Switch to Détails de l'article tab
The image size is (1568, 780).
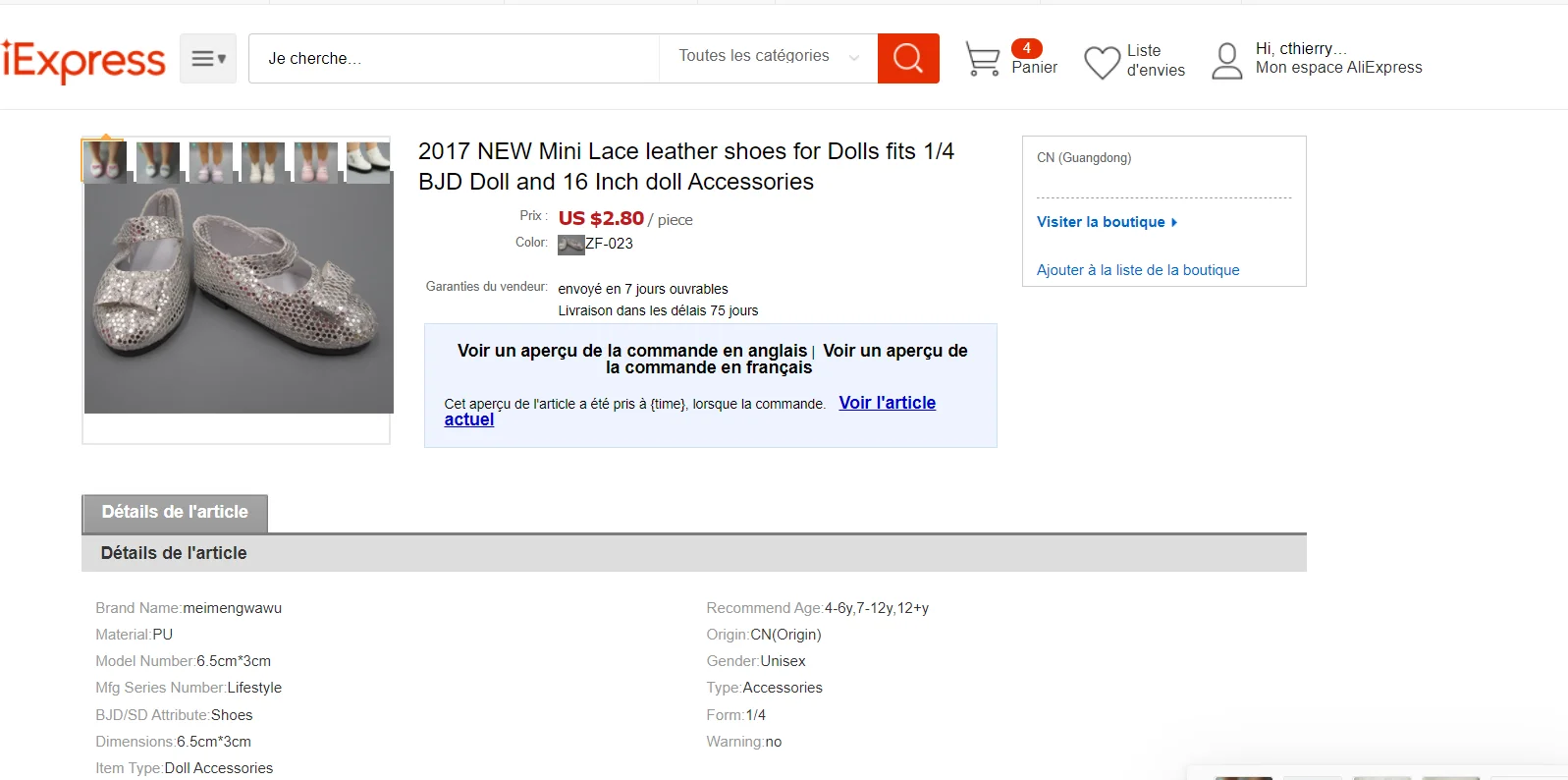coord(175,513)
